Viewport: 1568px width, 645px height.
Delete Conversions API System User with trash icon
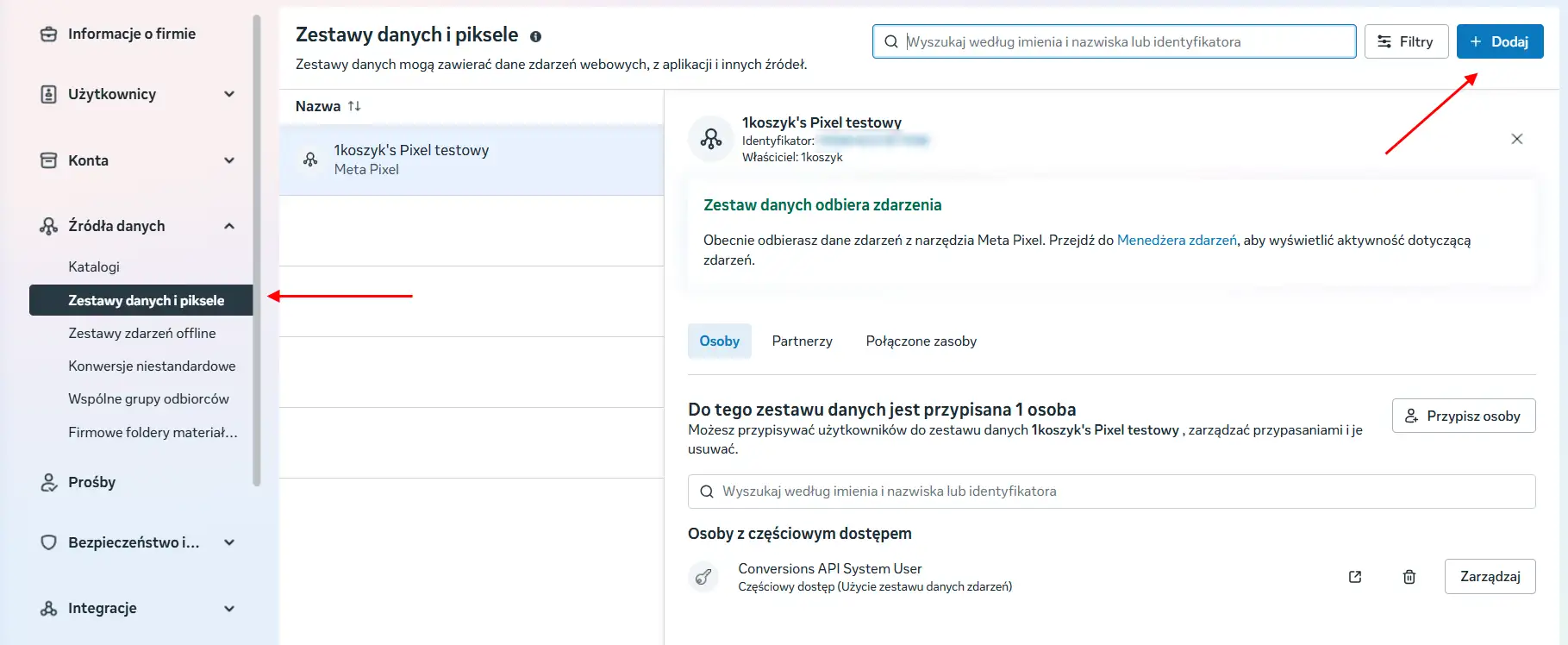(1409, 577)
